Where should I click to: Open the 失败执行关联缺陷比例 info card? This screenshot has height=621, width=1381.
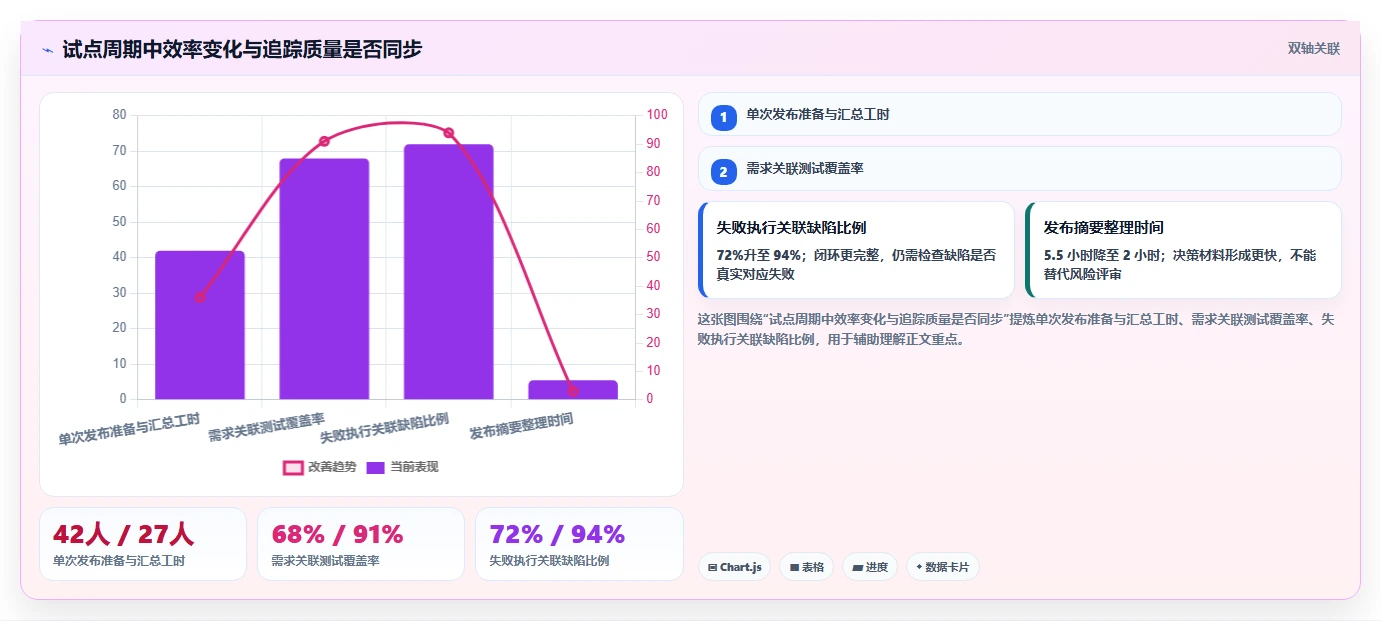click(x=856, y=250)
